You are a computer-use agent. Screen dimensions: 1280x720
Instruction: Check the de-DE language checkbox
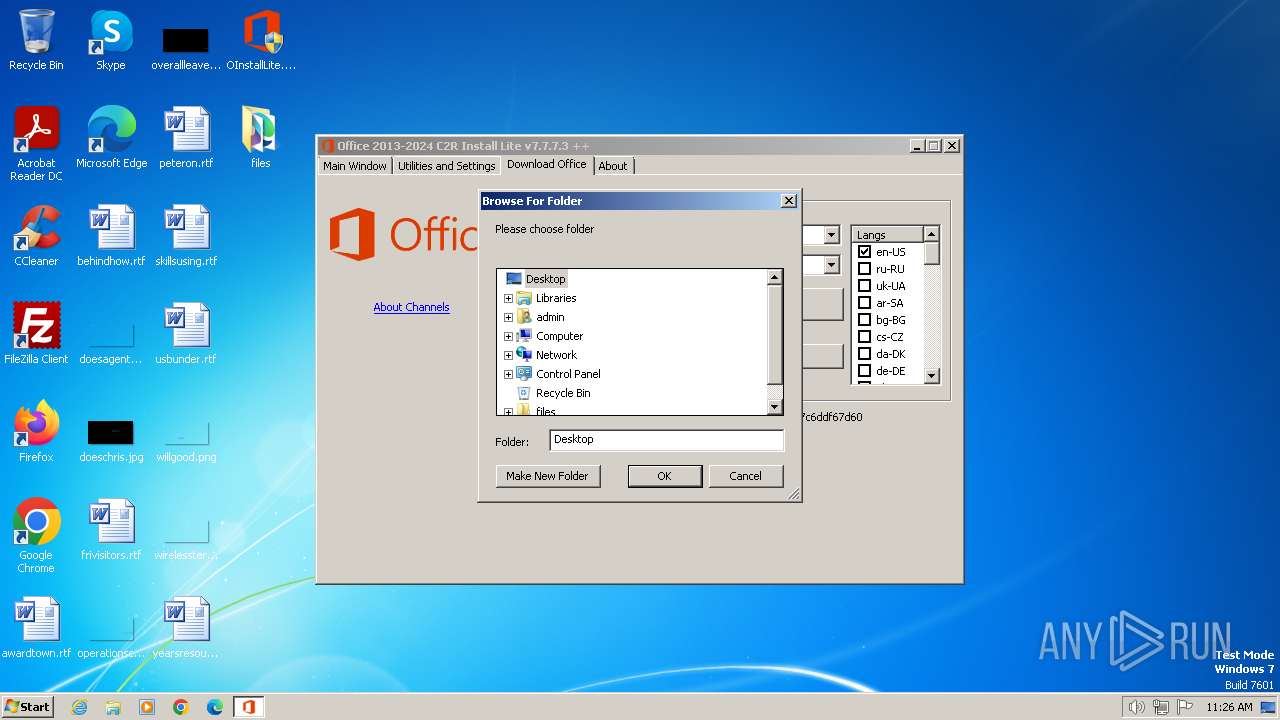865,371
